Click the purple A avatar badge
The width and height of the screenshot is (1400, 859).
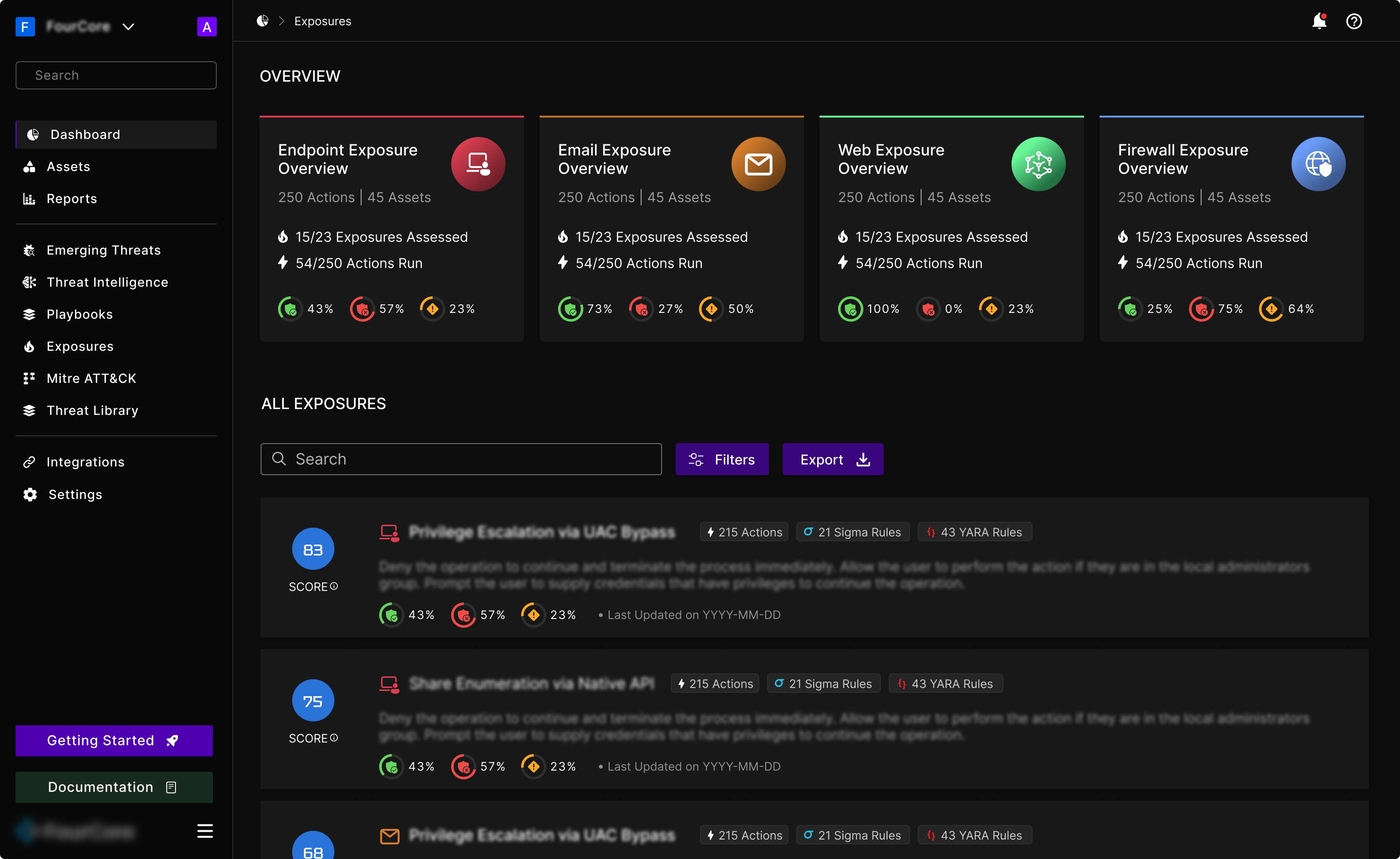(x=207, y=27)
